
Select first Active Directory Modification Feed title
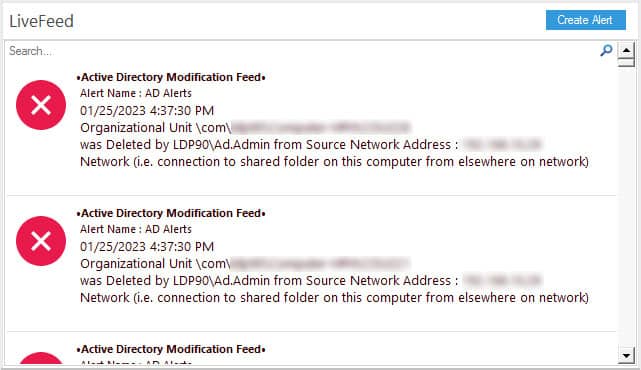171,77
